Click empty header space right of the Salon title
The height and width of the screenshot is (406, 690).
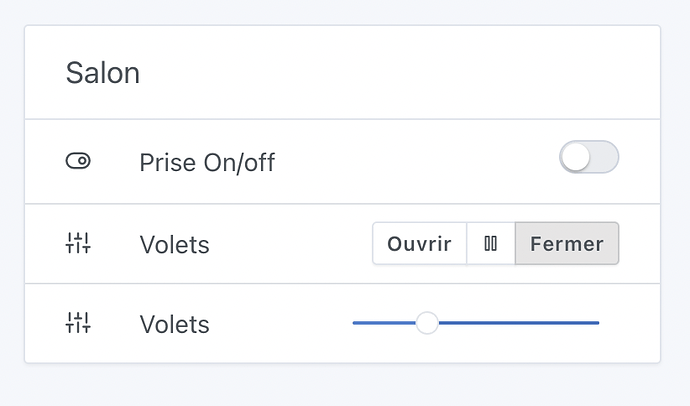click(x=400, y=73)
